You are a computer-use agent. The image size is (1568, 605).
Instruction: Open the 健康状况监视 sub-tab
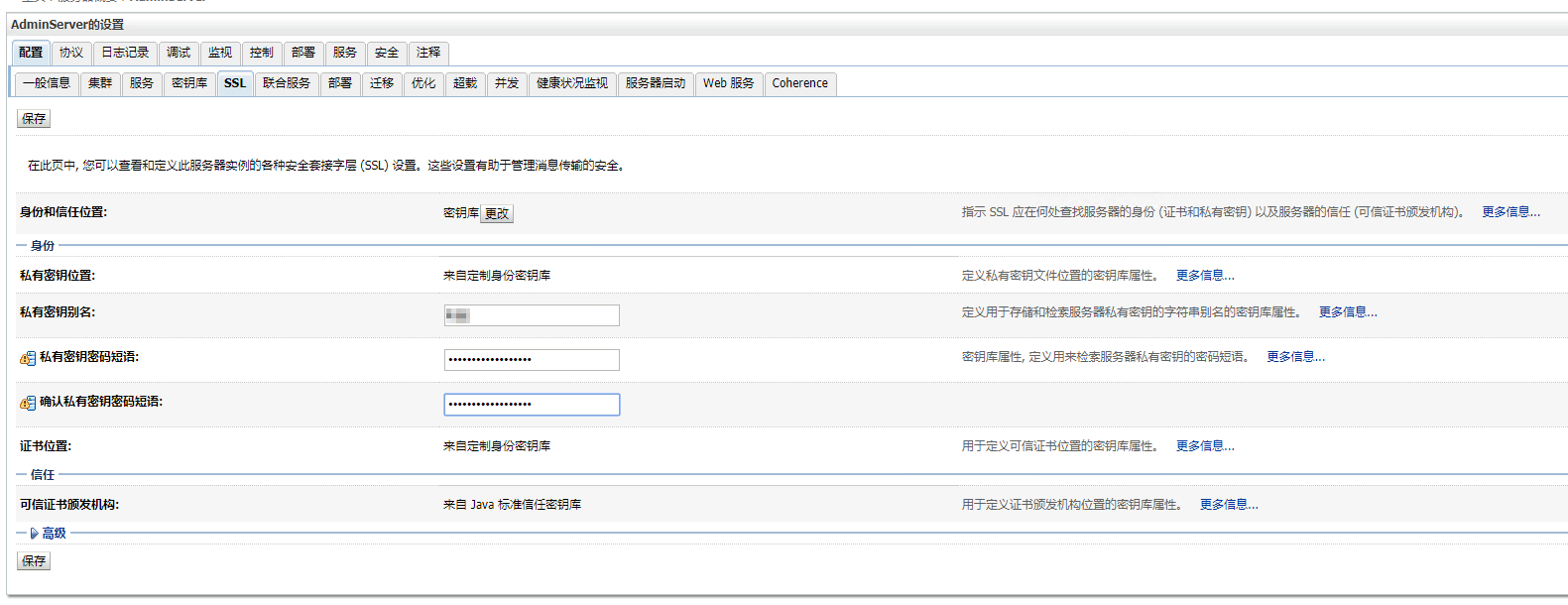point(572,83)
